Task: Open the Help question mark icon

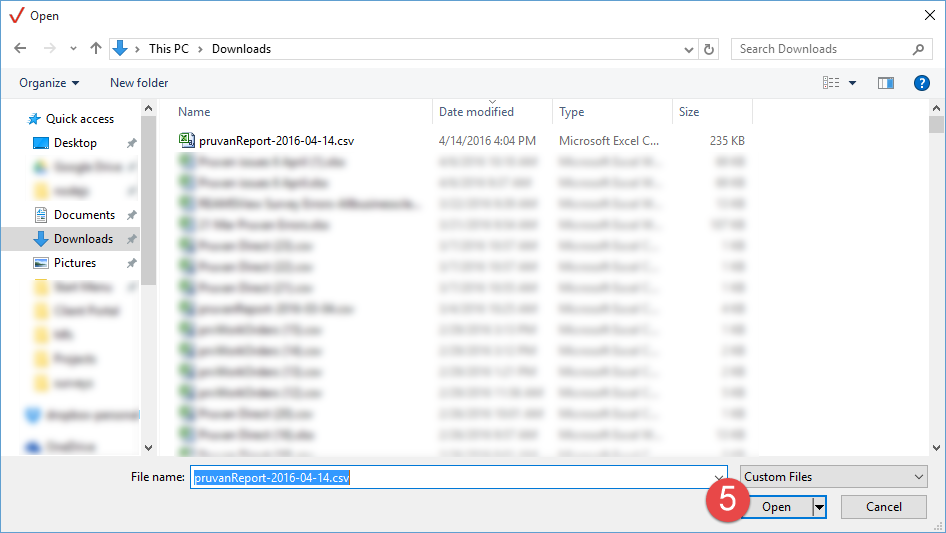Action: (922, 83)
